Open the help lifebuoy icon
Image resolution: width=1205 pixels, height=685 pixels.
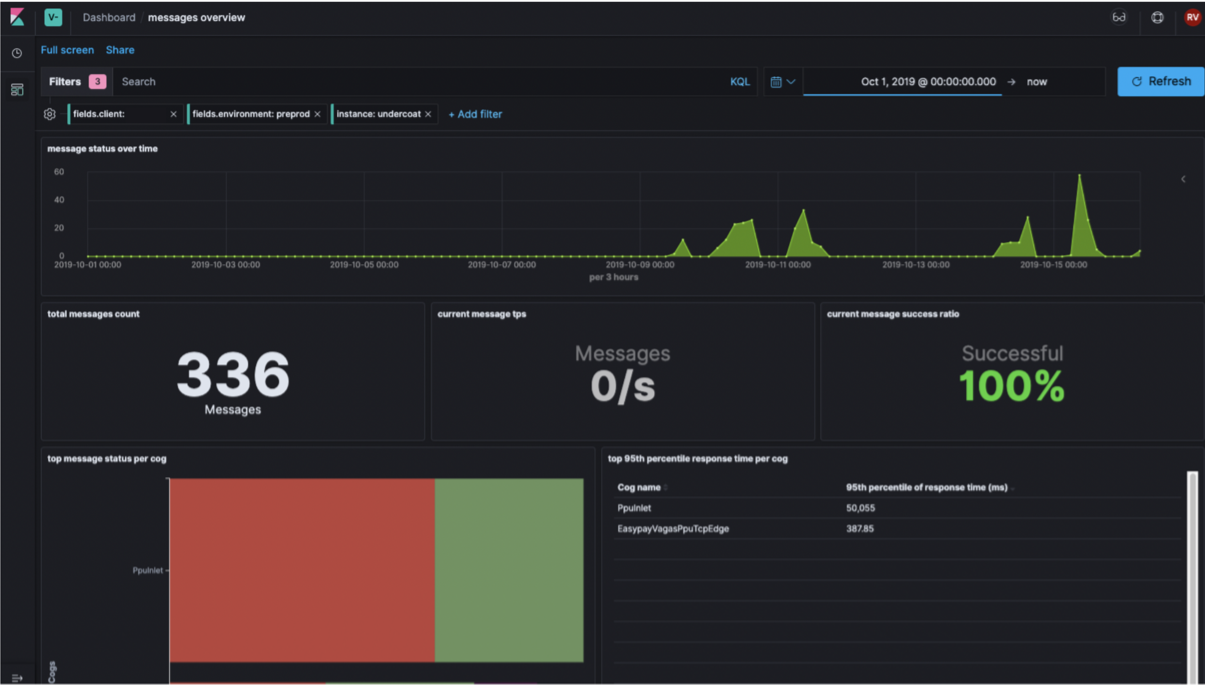click(1157, 18)
